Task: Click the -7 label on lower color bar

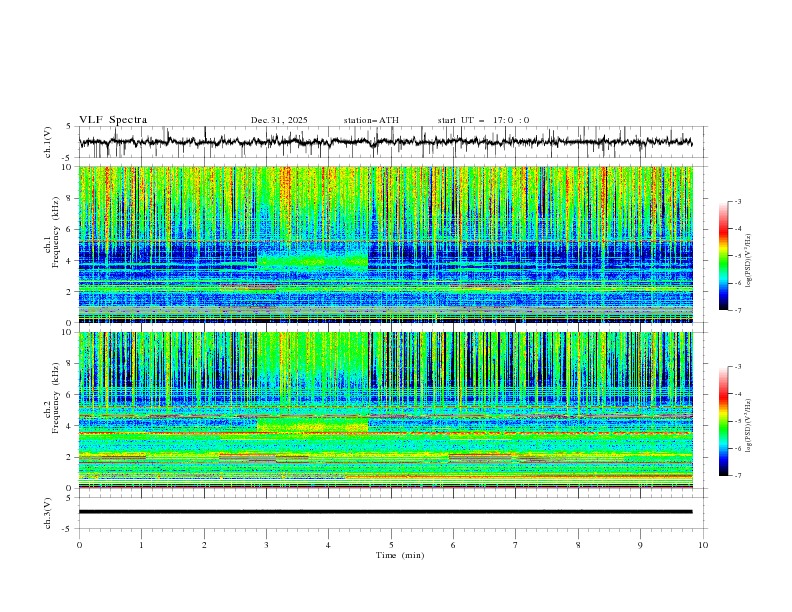Action: click(x=737, y=476)
